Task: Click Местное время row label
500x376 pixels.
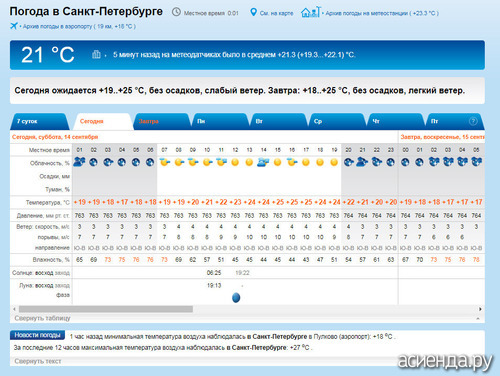Action: pyautogui.click(x=49, y=150)
